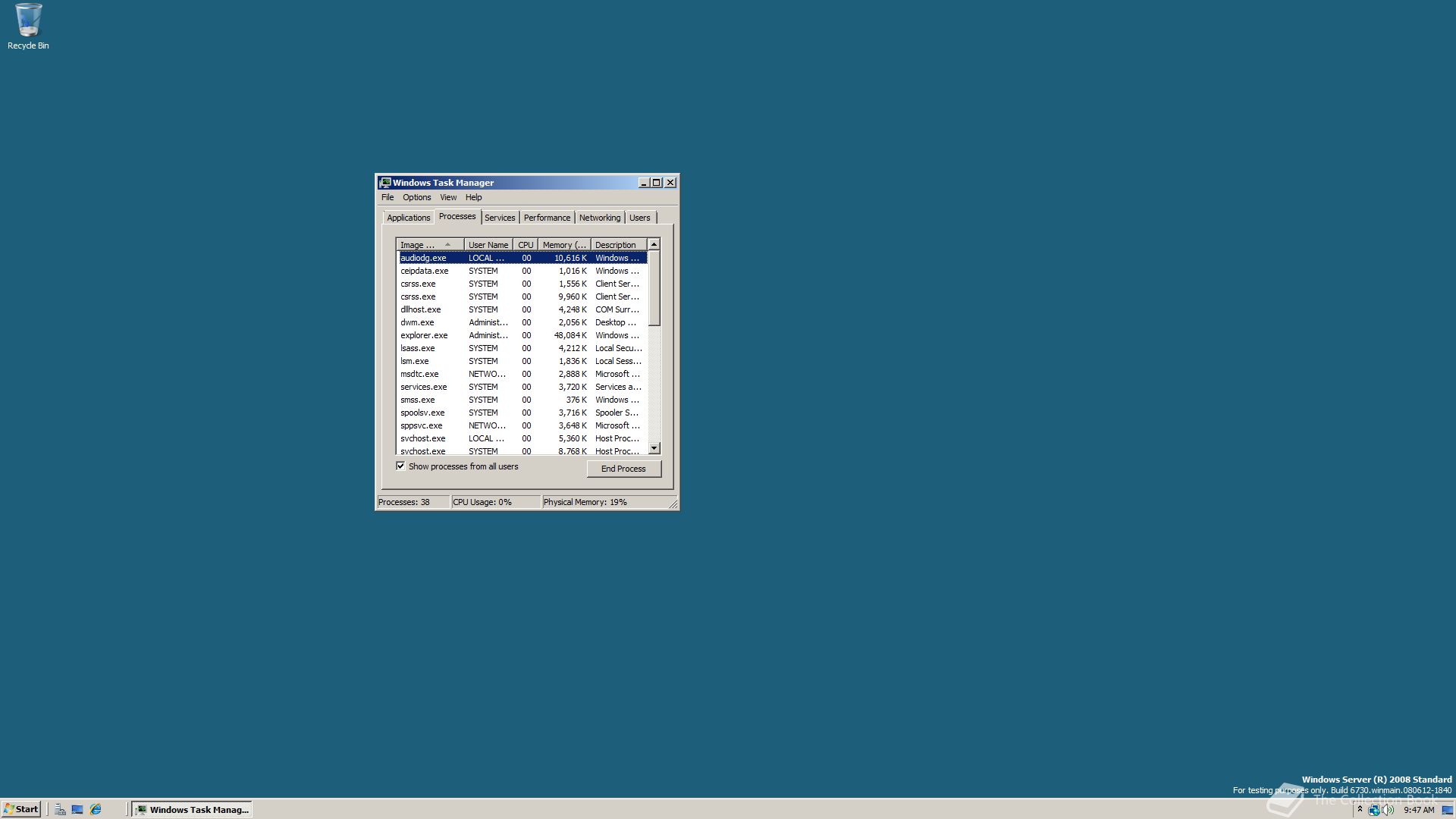The width and height of the screenshot is (1456, 819).
Task: Click the Task Manager title bar icon
Action: (x=385, y=183)
